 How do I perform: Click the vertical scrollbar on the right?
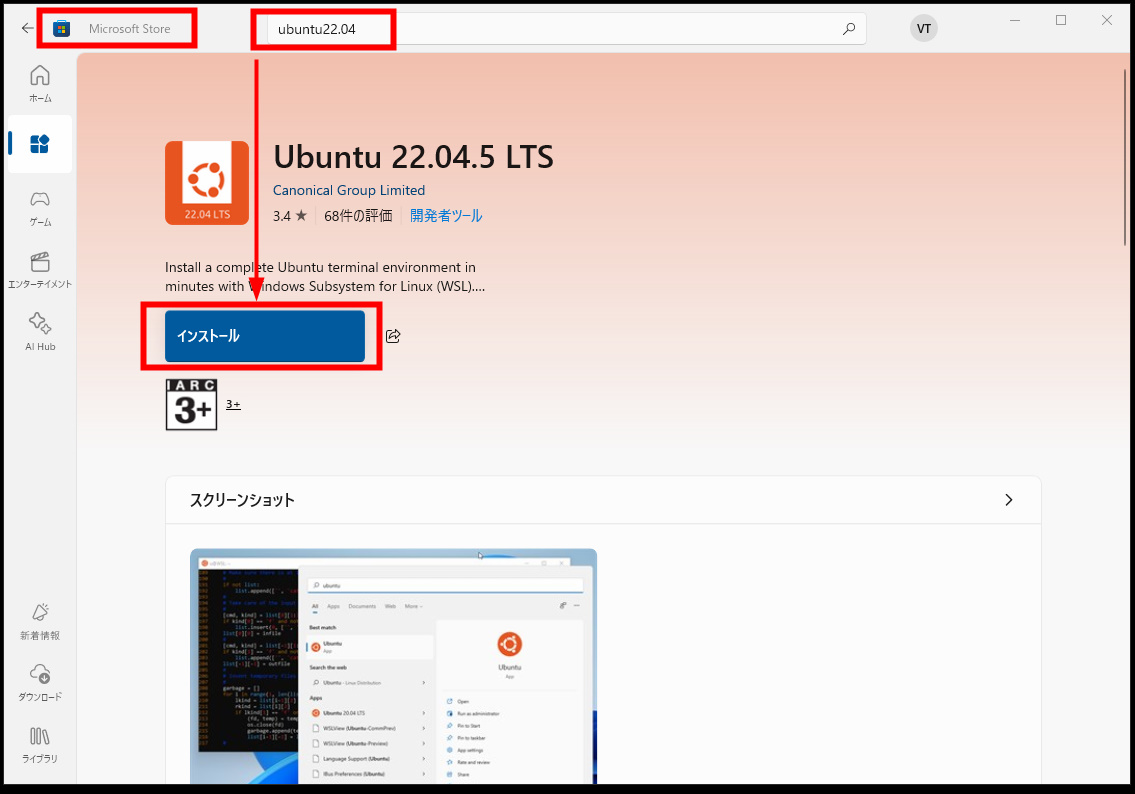pyautogui.click(x=1125, y=159)
